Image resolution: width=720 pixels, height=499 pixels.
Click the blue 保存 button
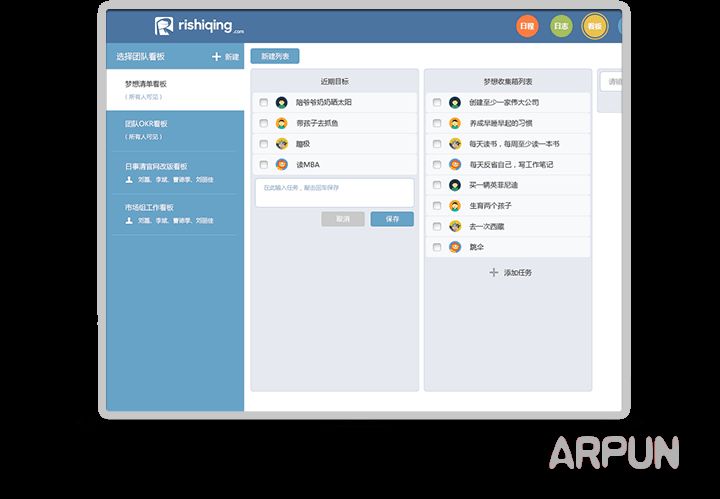[392, 218]
